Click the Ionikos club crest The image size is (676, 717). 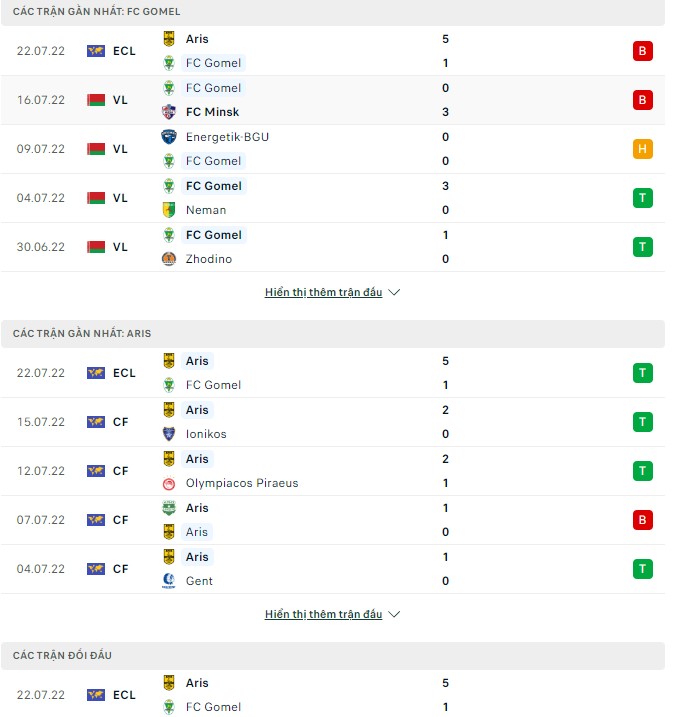point(168,434)
